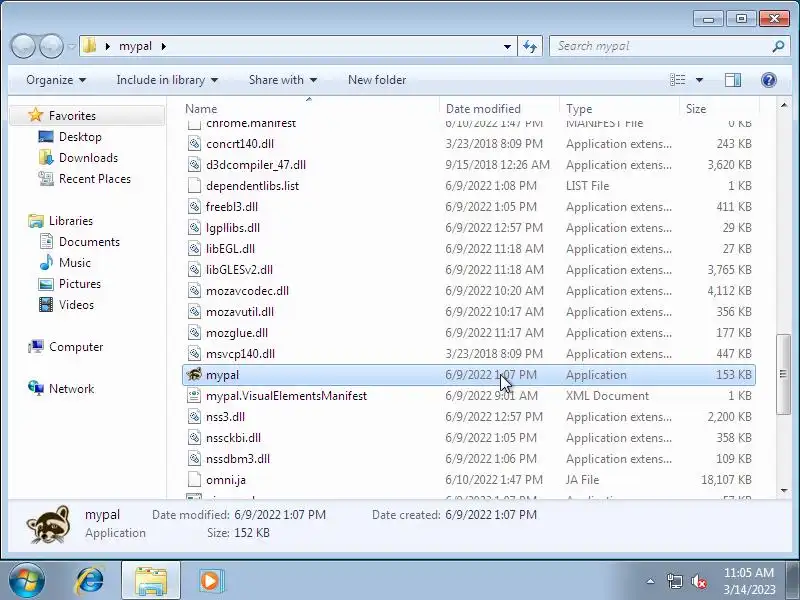Launch Internet Explorer from the taskbar

coord(89,581)
